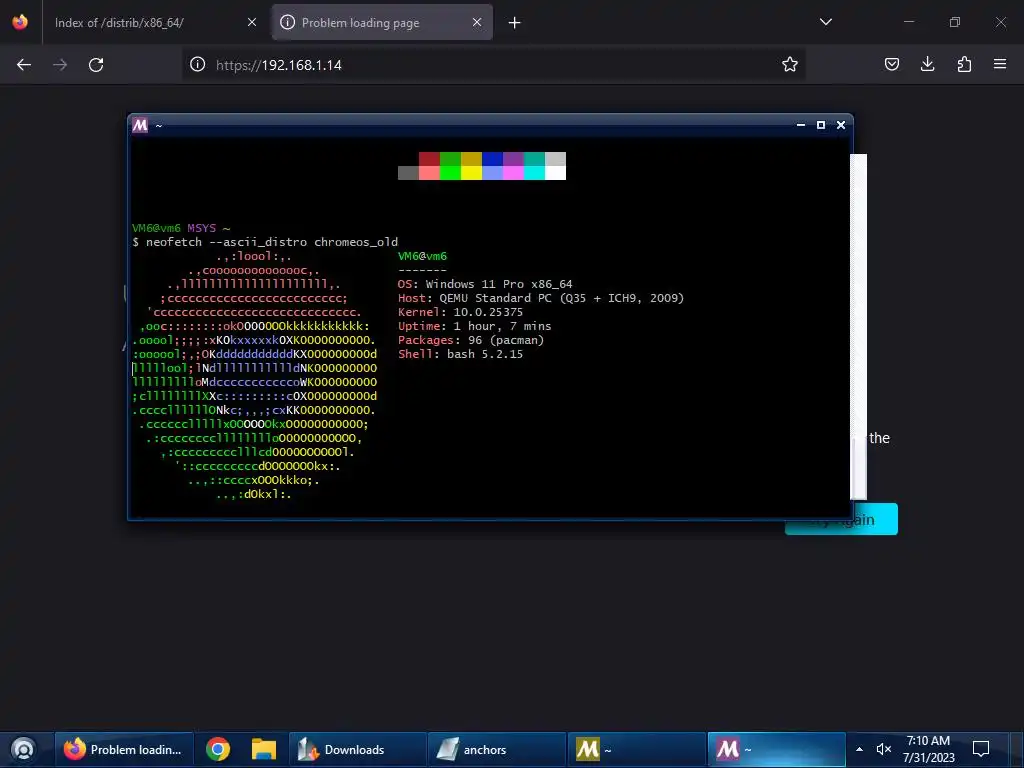Click the 'OS: Windows 11 Pro x86_64' line
This screenshot has height=768, width=1024.
pos(485,284)
